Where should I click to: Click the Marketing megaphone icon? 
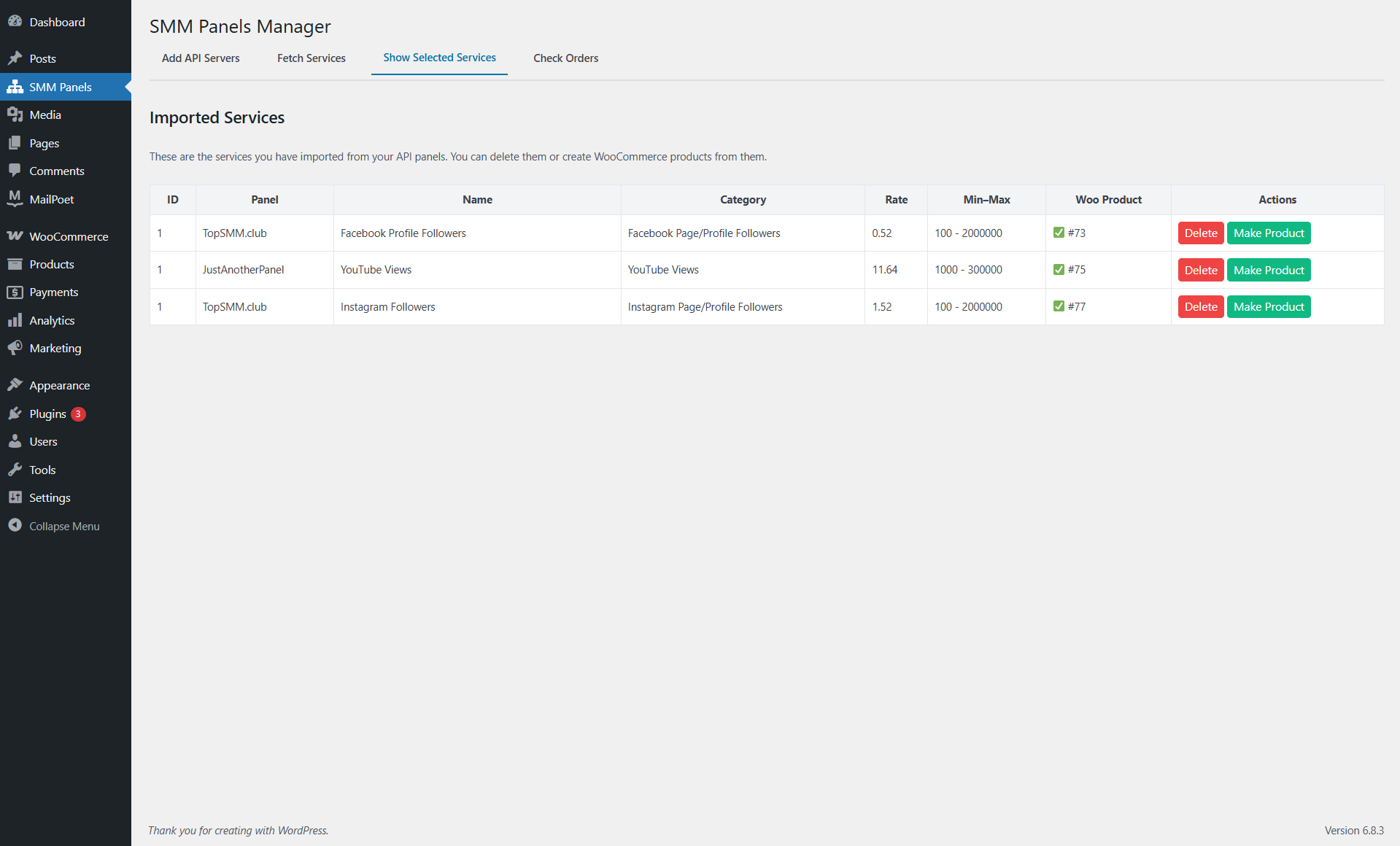(15, 348)
